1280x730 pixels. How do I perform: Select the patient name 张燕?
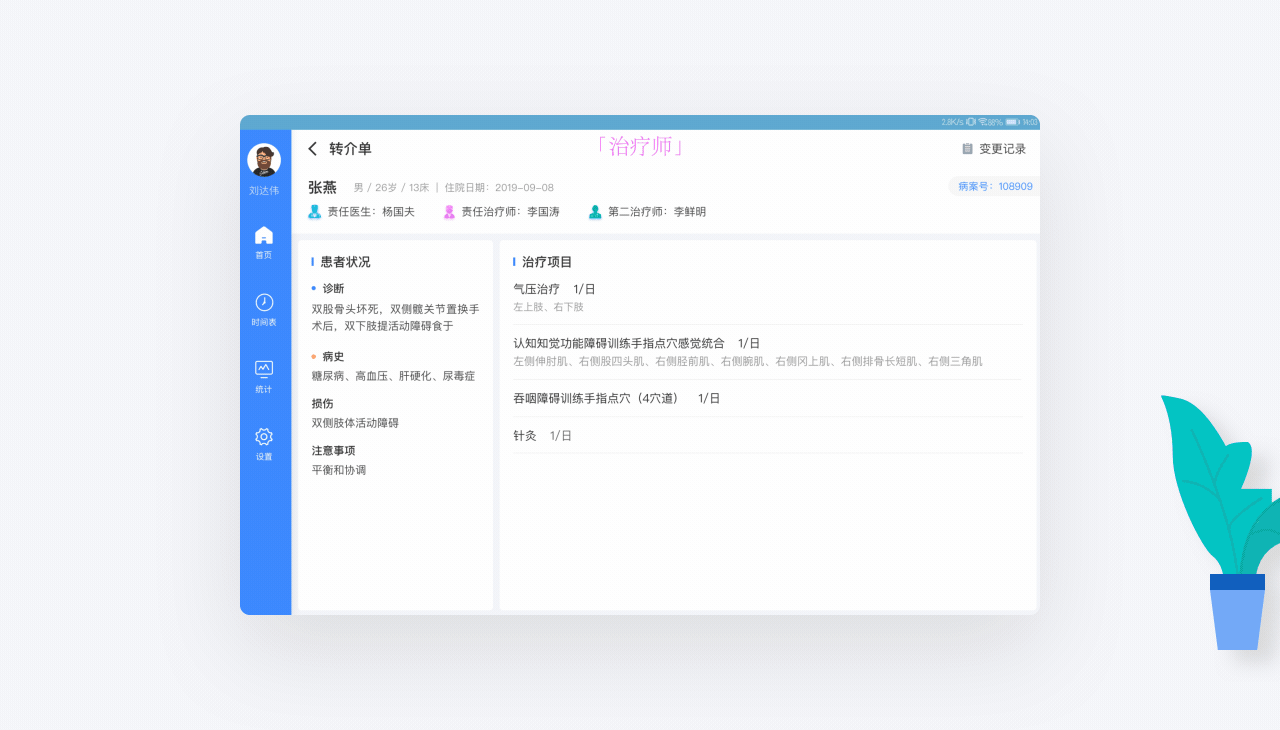(x=322, y=187)
